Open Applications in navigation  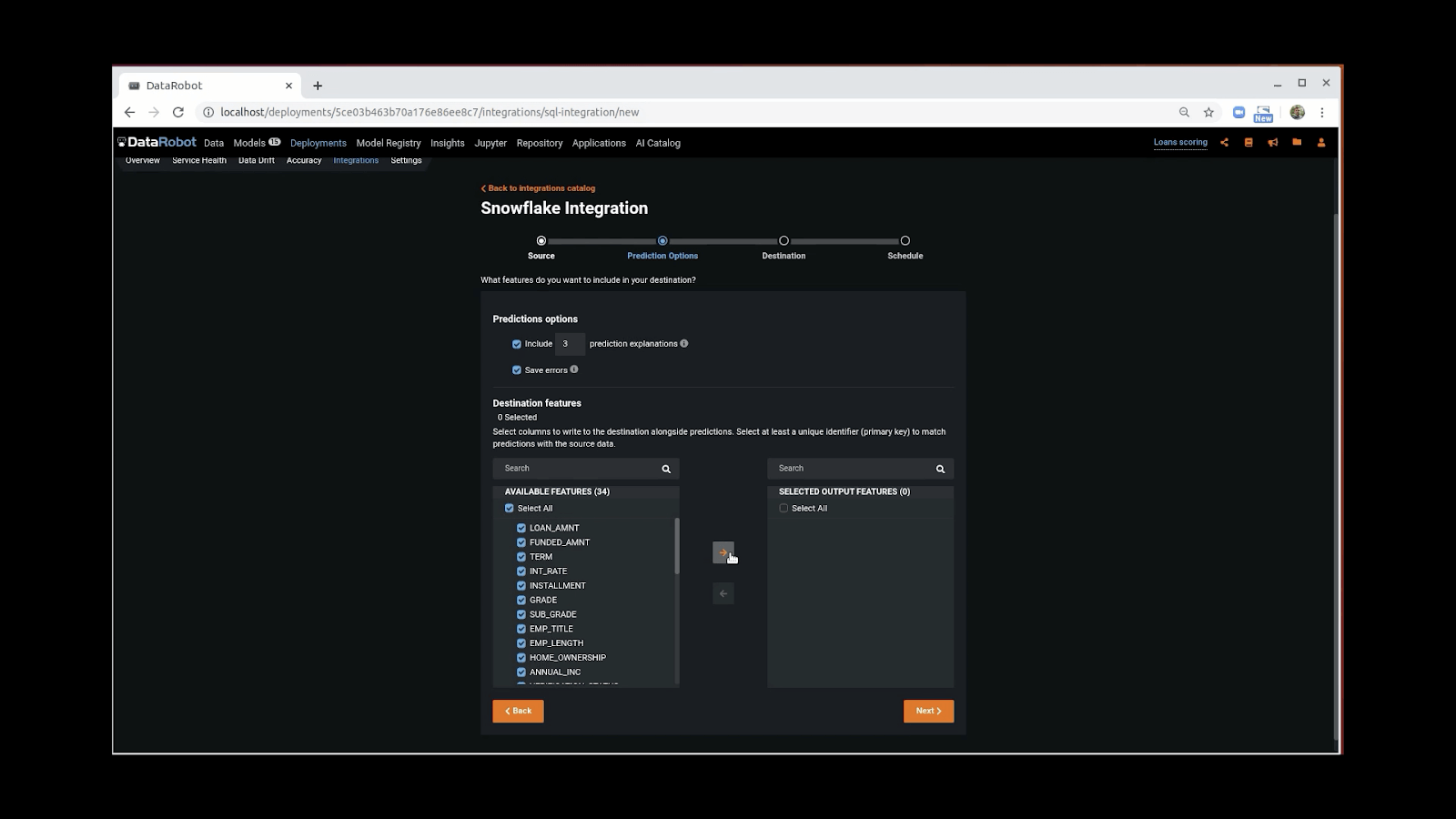pyautogui.click(x=599, y=143)
